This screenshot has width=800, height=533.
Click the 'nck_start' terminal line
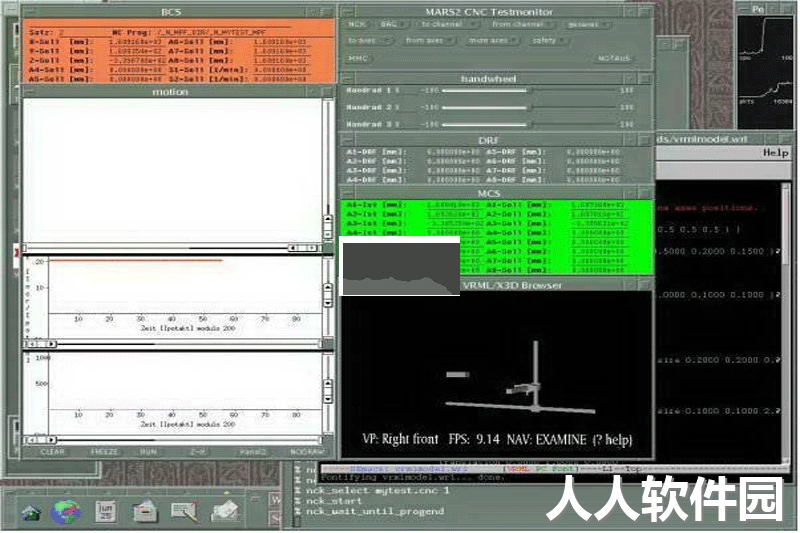pos(333,501)
